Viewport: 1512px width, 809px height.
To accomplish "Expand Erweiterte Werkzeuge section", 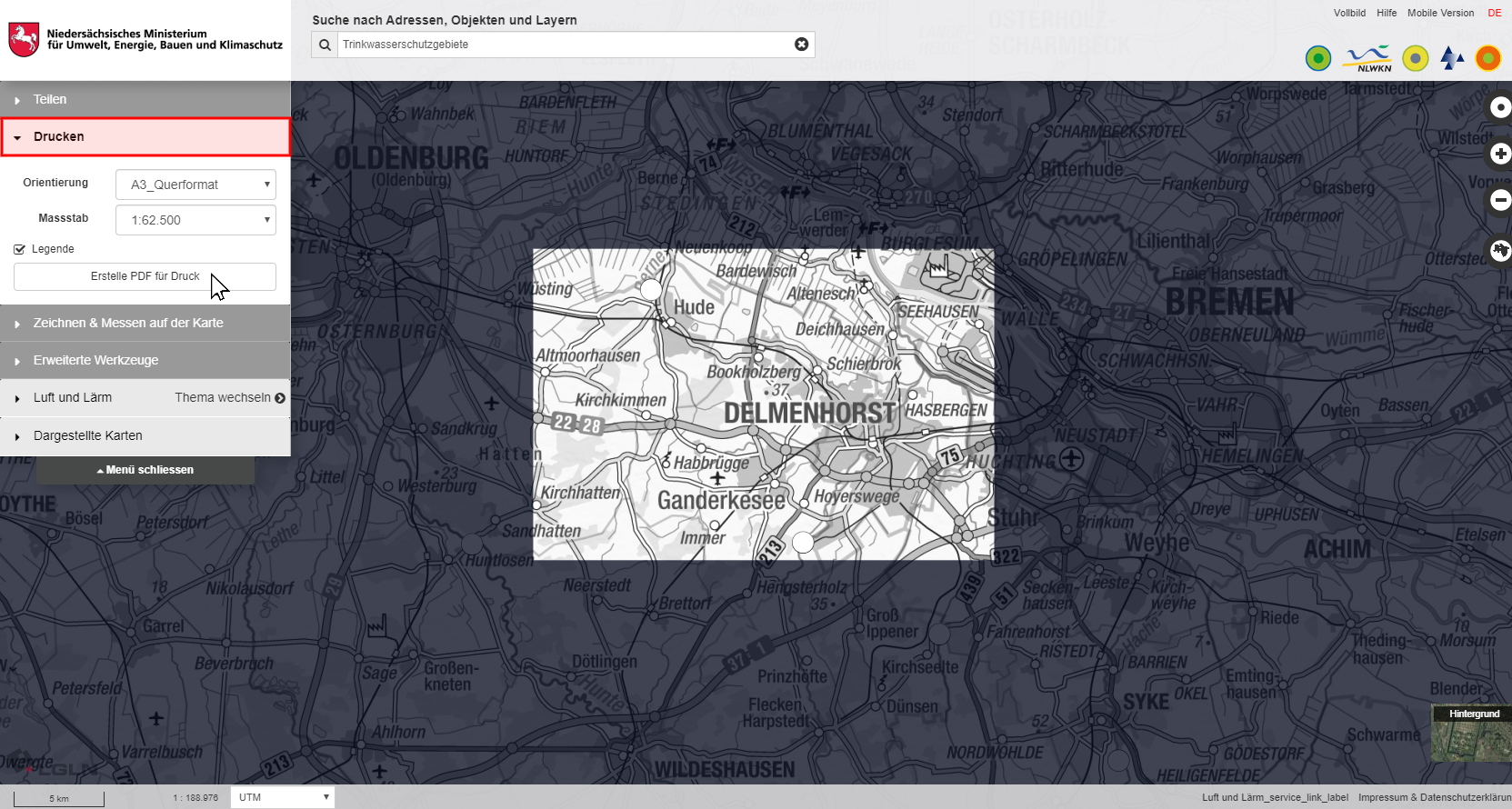I will pyautogui.click(x=145, y=360).
